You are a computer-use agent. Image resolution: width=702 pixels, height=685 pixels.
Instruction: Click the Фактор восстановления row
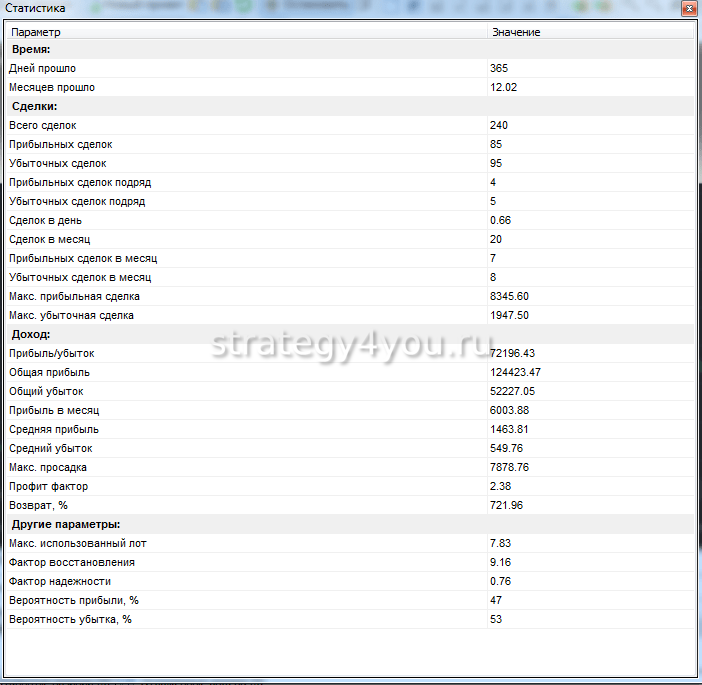click(x=71, y=562)
